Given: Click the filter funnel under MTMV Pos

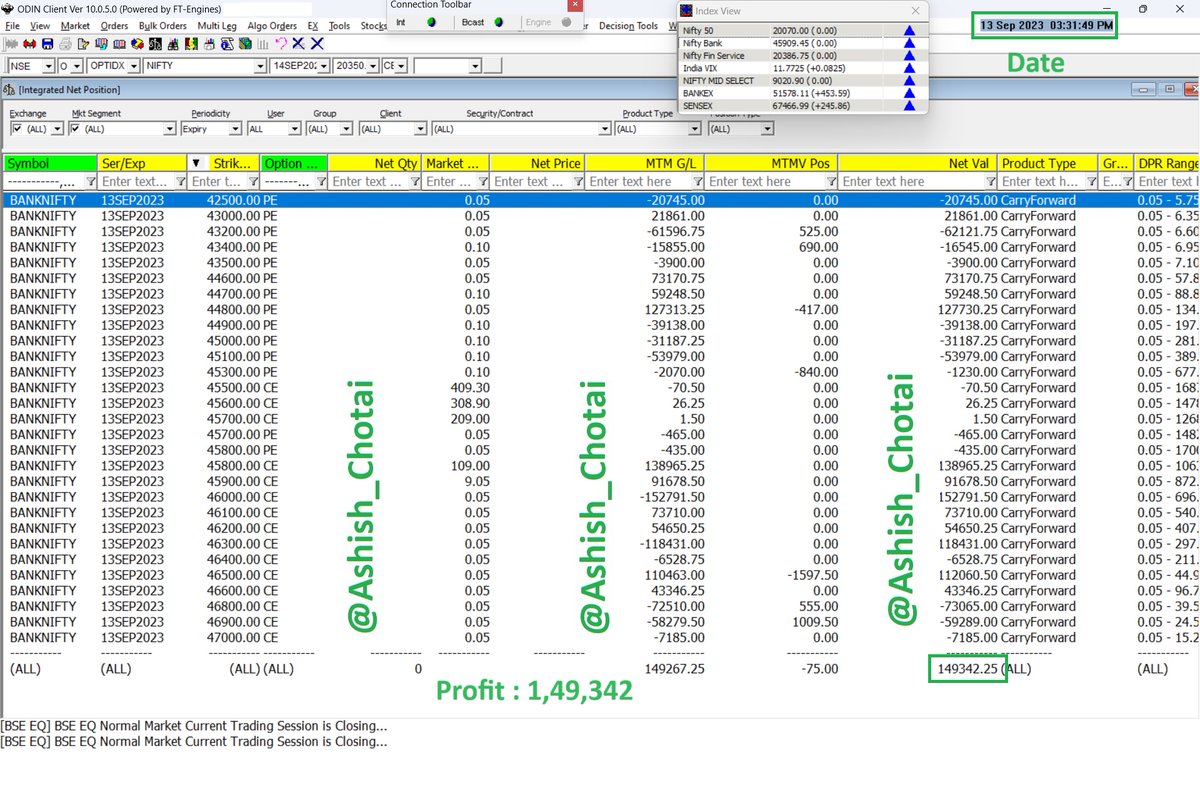Looking at the screenshot, I should [x=830, y=181].
